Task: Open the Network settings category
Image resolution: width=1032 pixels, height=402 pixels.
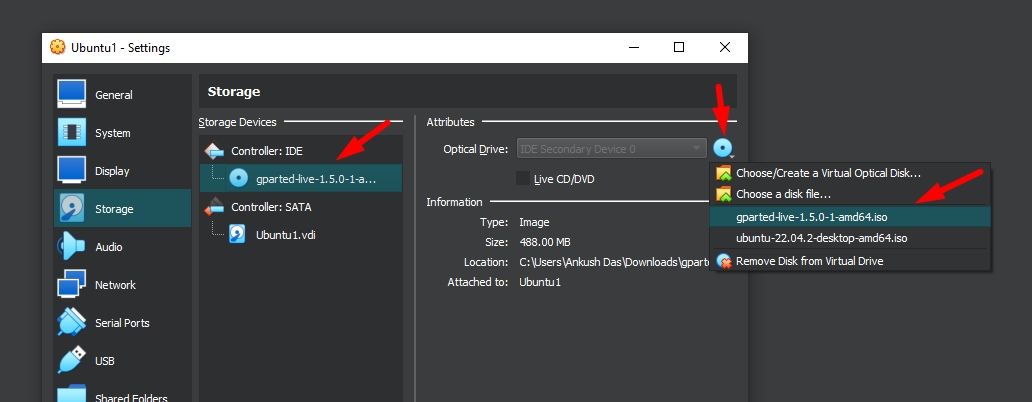Action: 122,285
